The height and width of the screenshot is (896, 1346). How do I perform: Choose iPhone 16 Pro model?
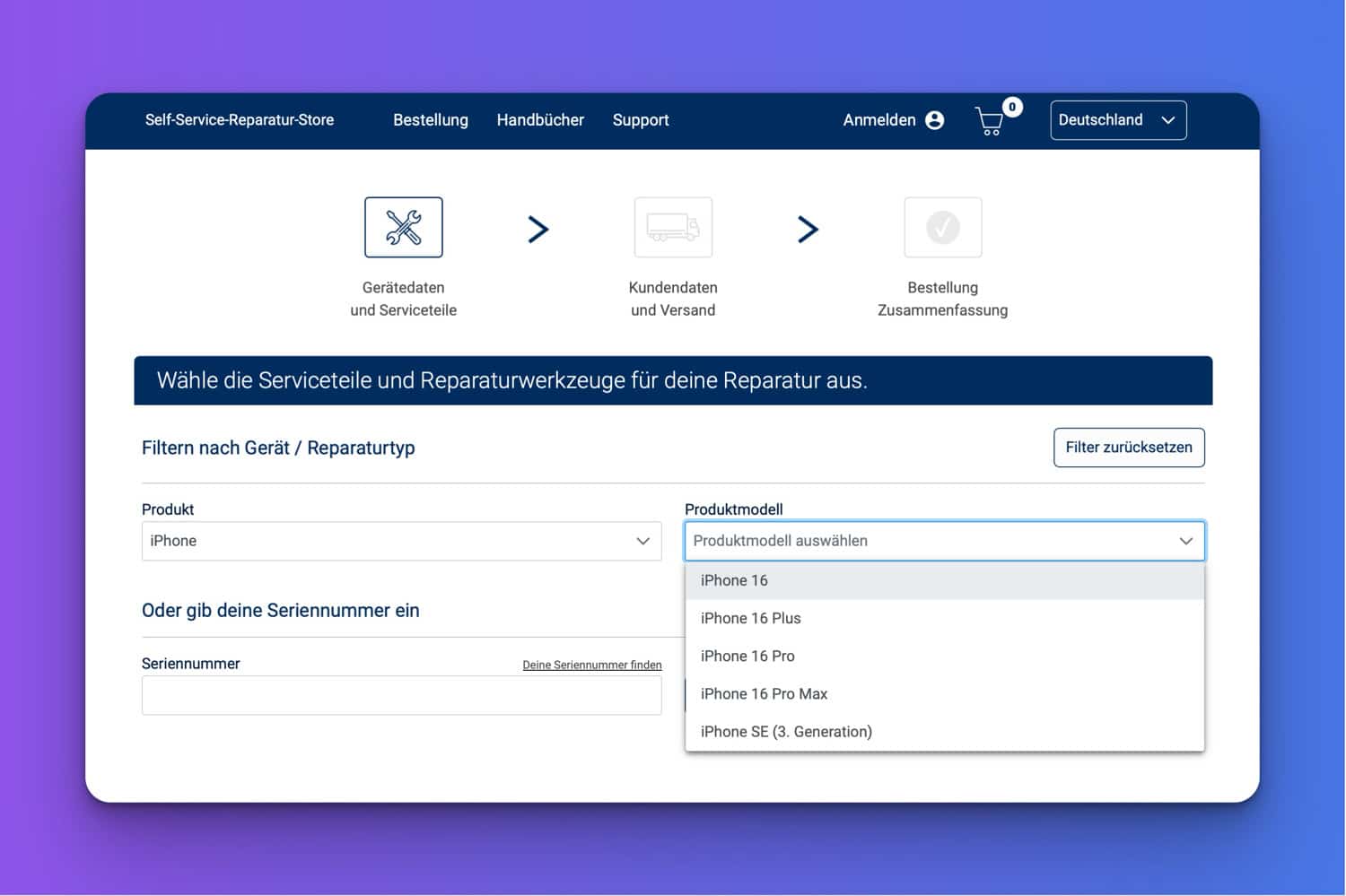pos(945,656)
